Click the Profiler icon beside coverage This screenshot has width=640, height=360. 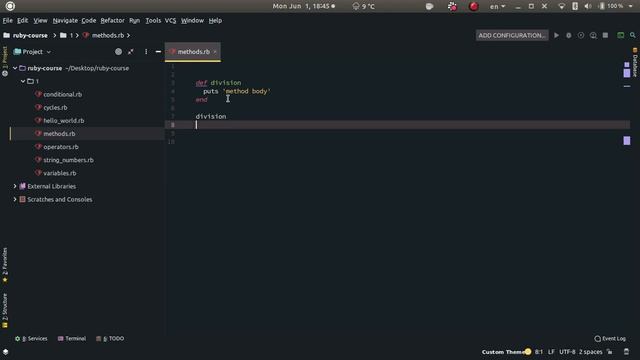[x=593, y=36]
